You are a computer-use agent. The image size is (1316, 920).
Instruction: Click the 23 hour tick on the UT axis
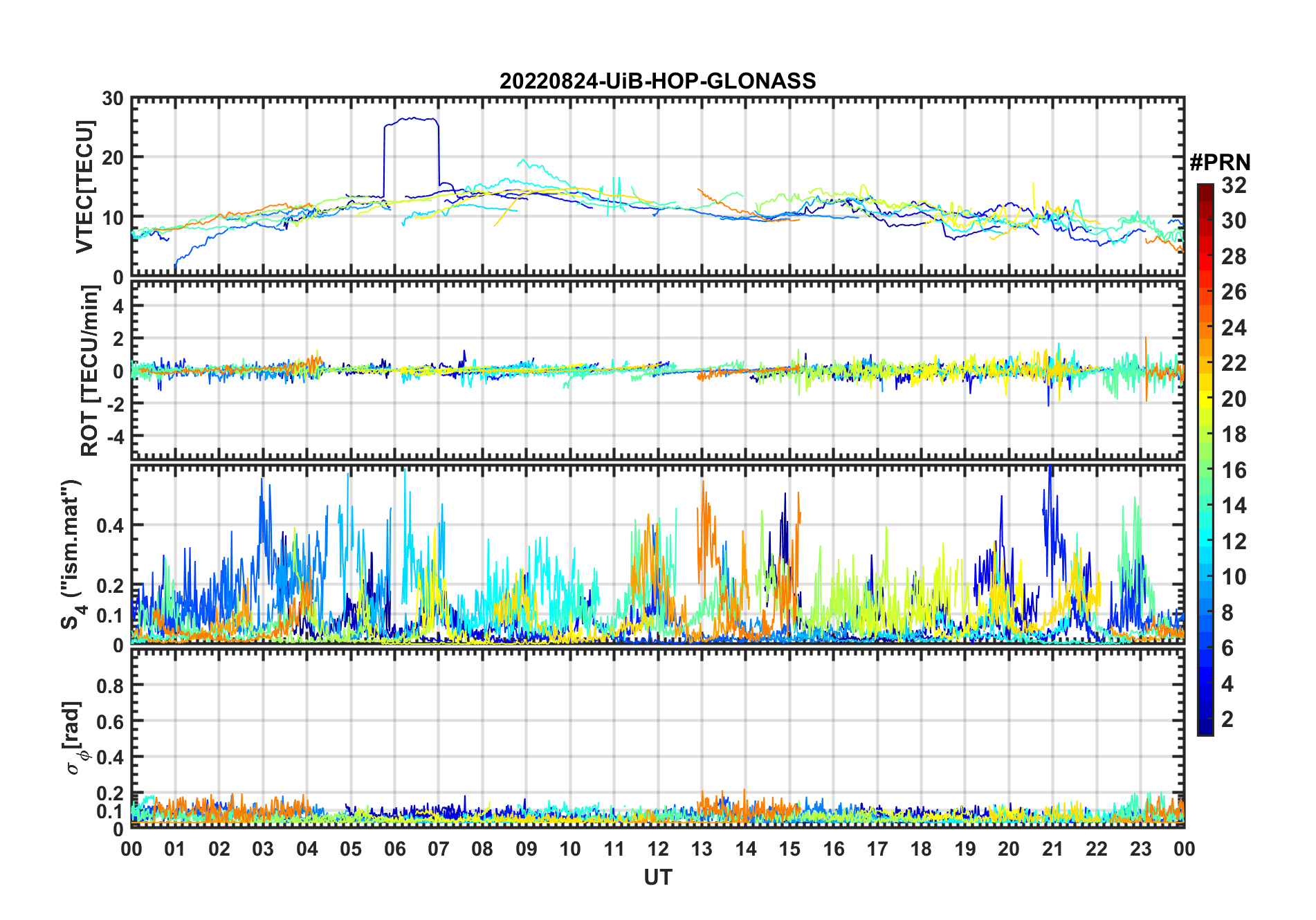click(1140, 849)
